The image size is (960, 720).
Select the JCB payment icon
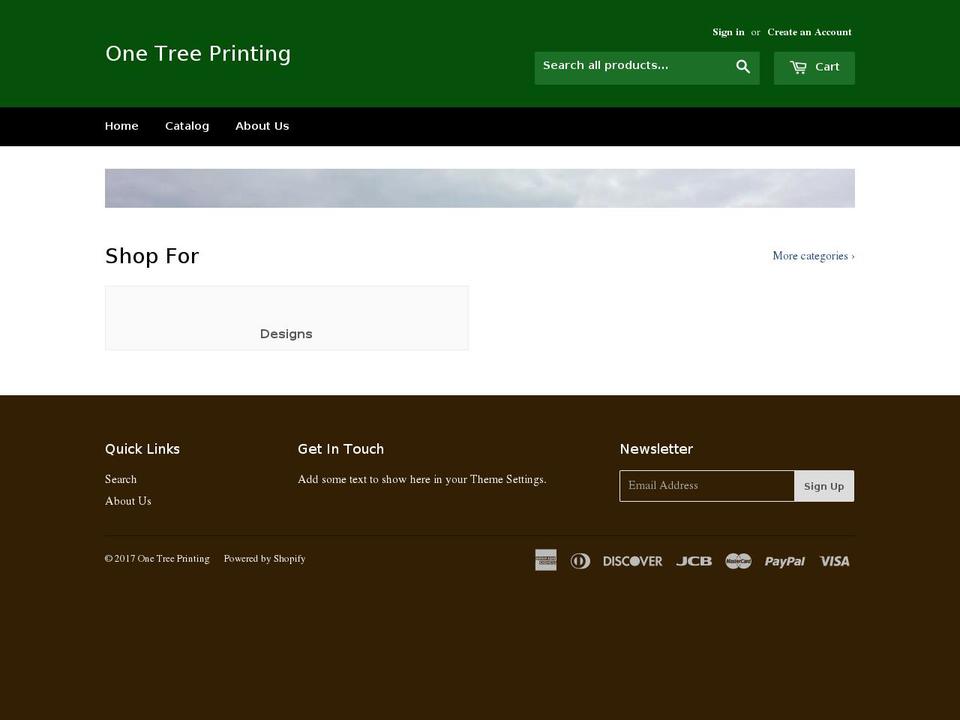point(693,560)
